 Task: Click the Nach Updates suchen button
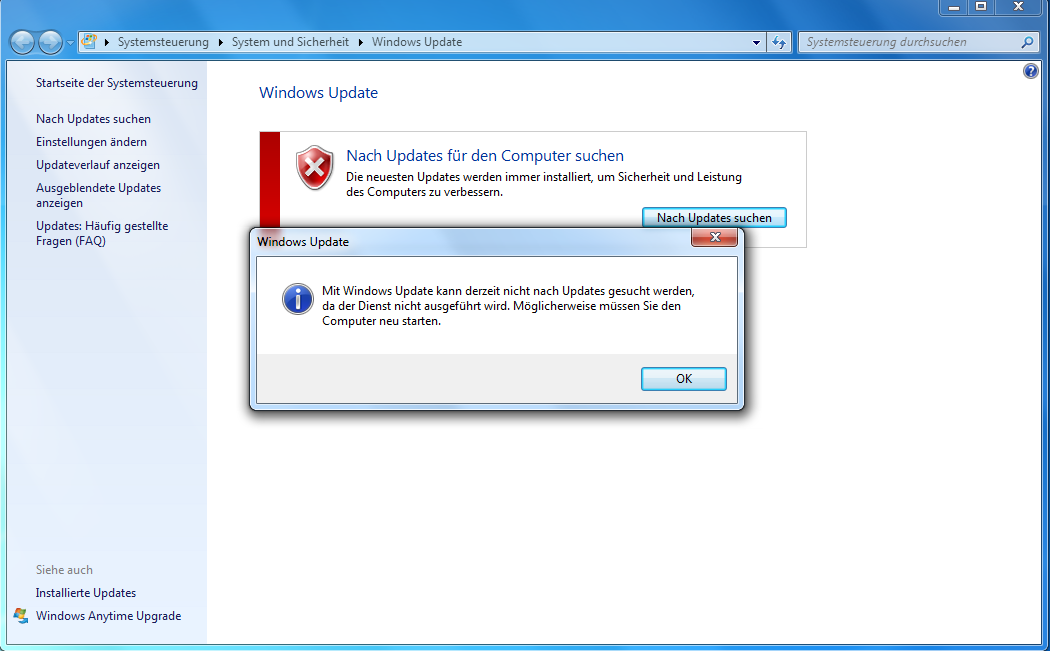pyautogui.click(x=714, y=218)
